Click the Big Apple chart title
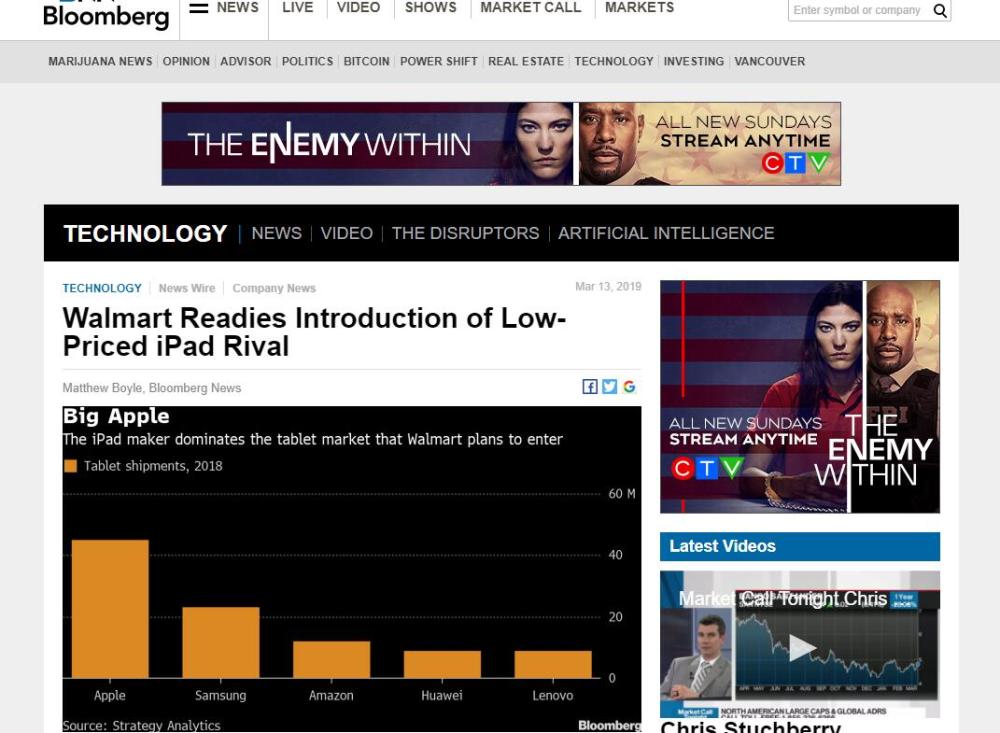 pos(116,416)
